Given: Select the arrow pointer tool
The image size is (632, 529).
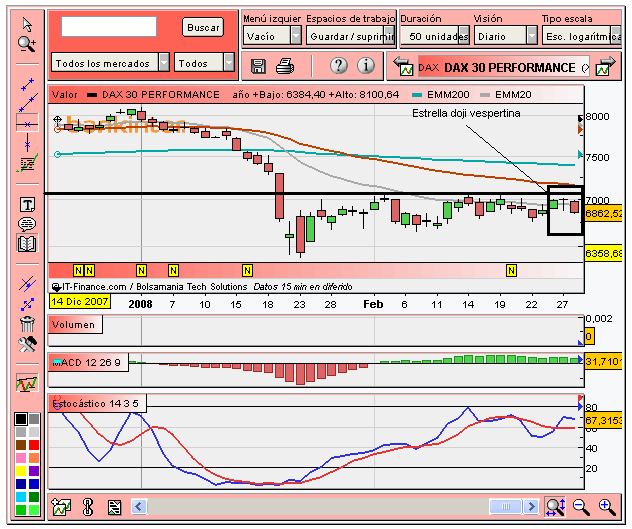Looking at the screenshot, I should [x=27, y=24].
